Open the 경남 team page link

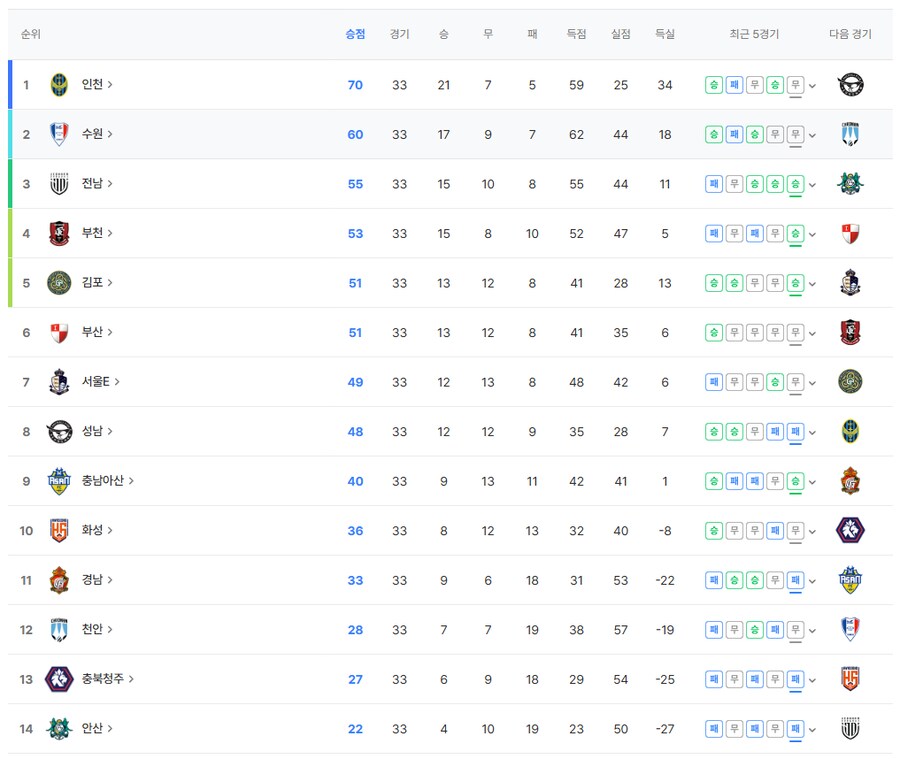pos(97,580)
